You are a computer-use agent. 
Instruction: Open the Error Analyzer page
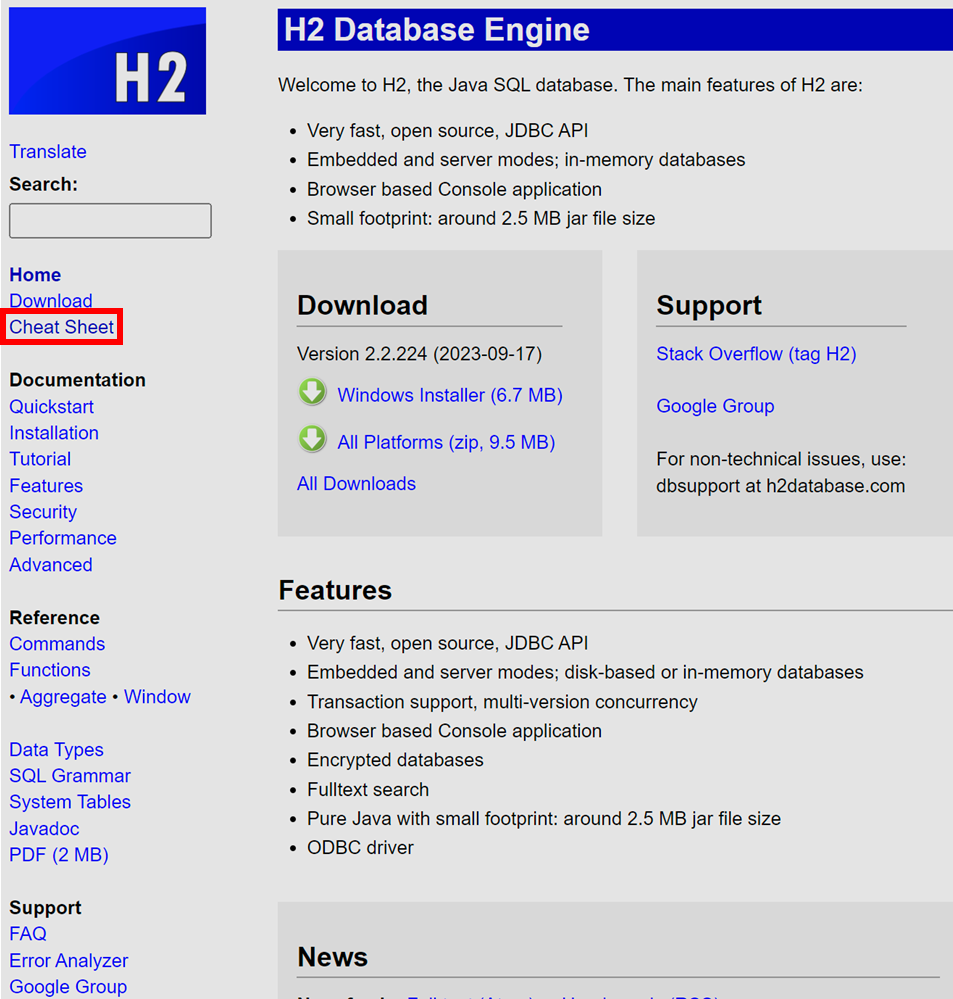coord(69,961)
